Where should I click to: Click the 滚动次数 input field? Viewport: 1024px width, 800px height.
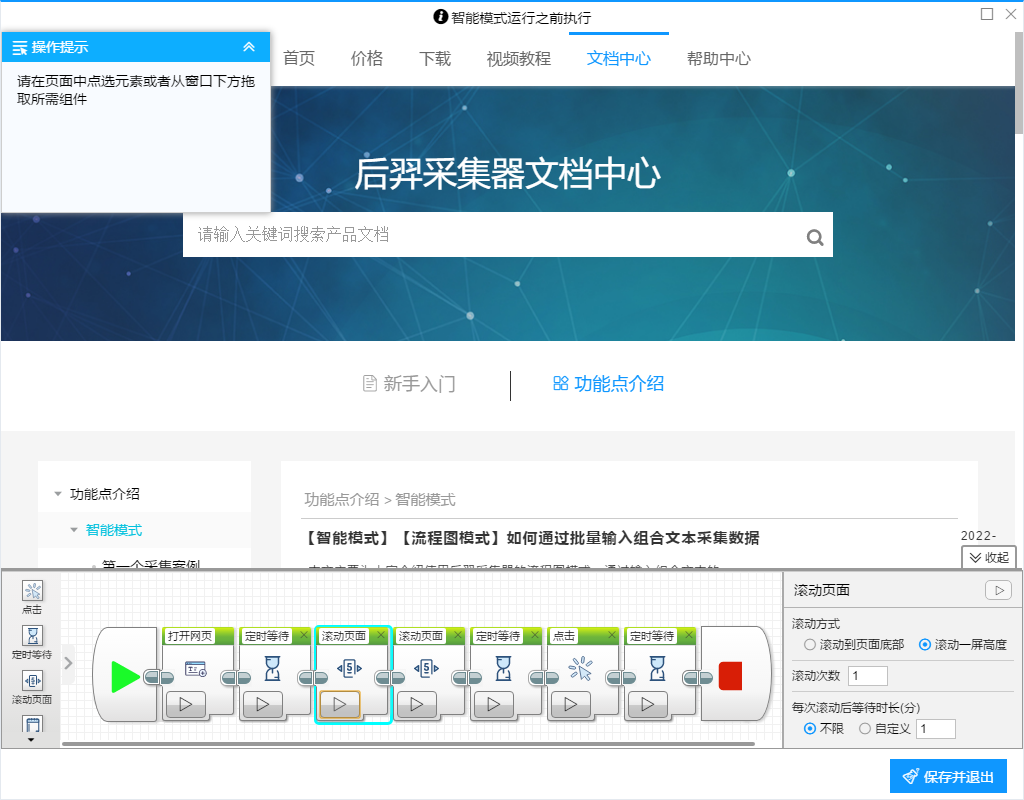[x=868, y=676]
